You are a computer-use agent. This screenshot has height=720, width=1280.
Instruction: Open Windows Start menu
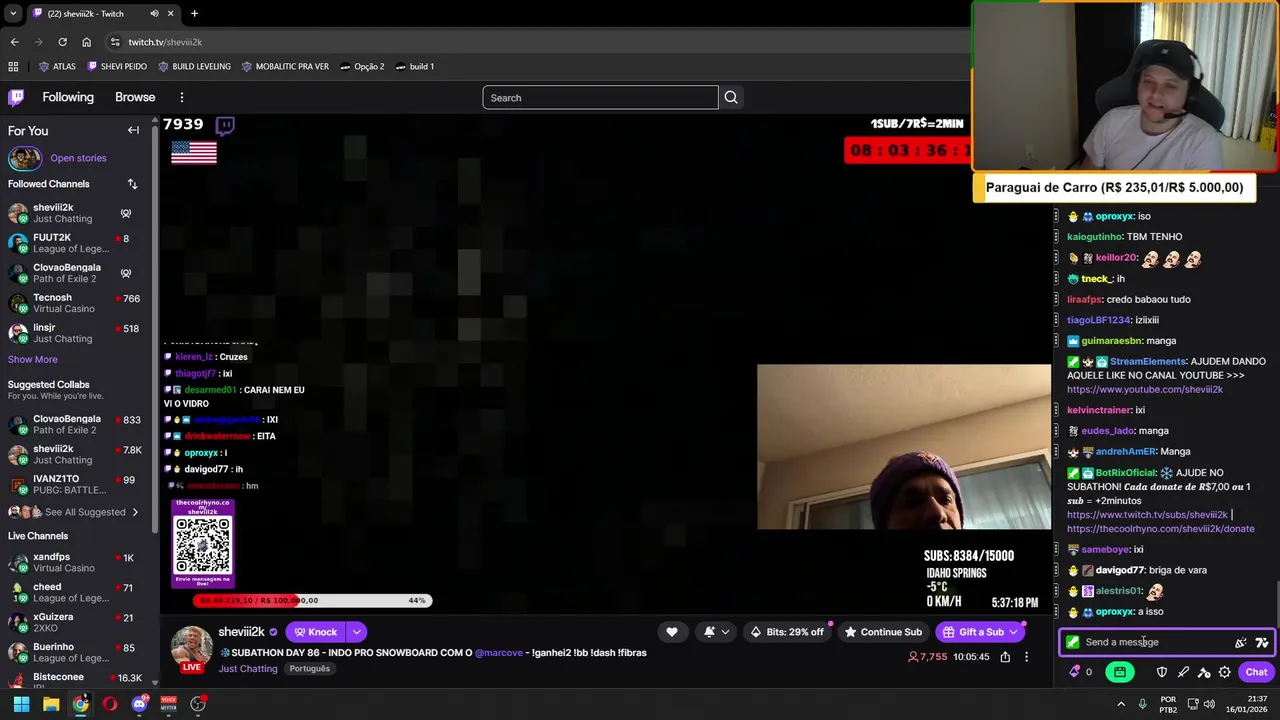pos(21,704)
